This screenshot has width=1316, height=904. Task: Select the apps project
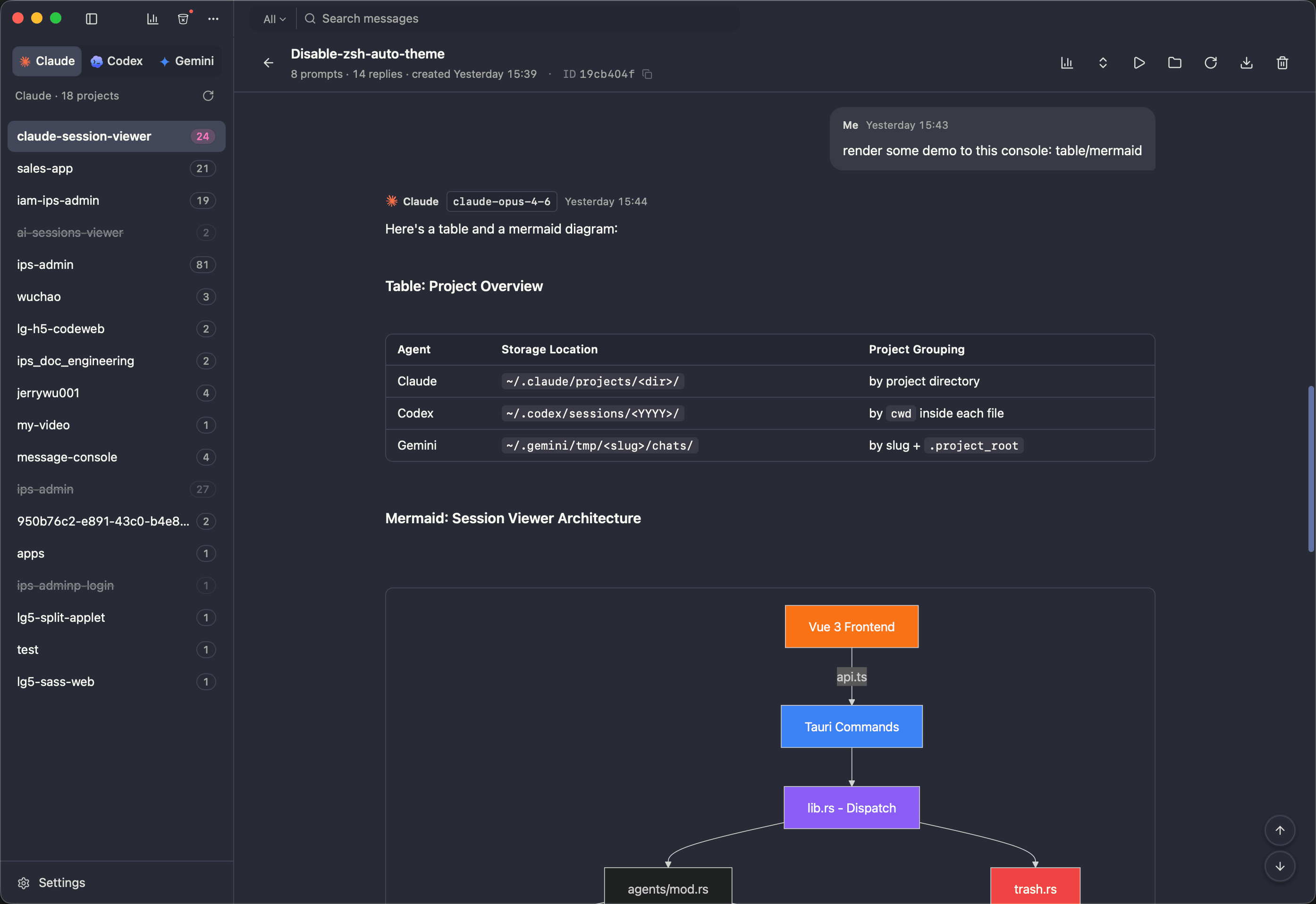point(116,553)
